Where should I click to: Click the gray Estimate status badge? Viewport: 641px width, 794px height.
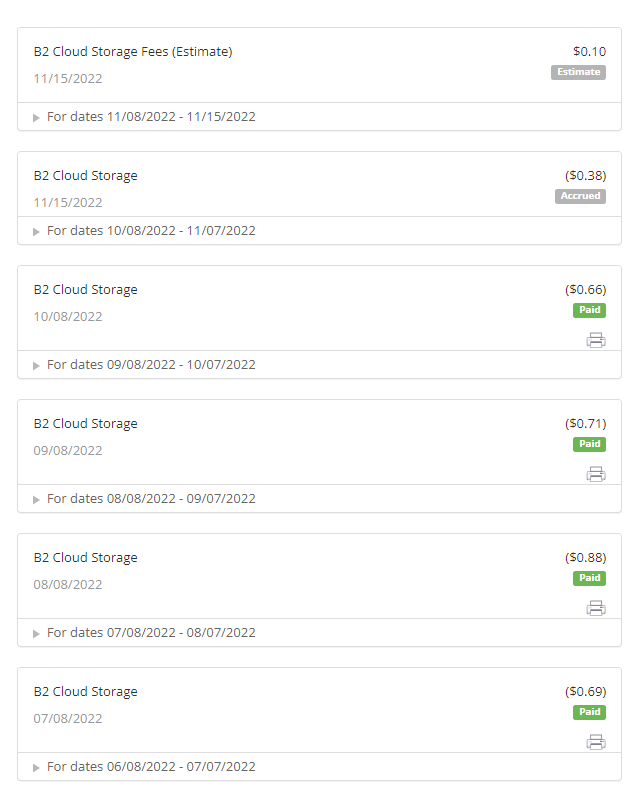(578, 72)
